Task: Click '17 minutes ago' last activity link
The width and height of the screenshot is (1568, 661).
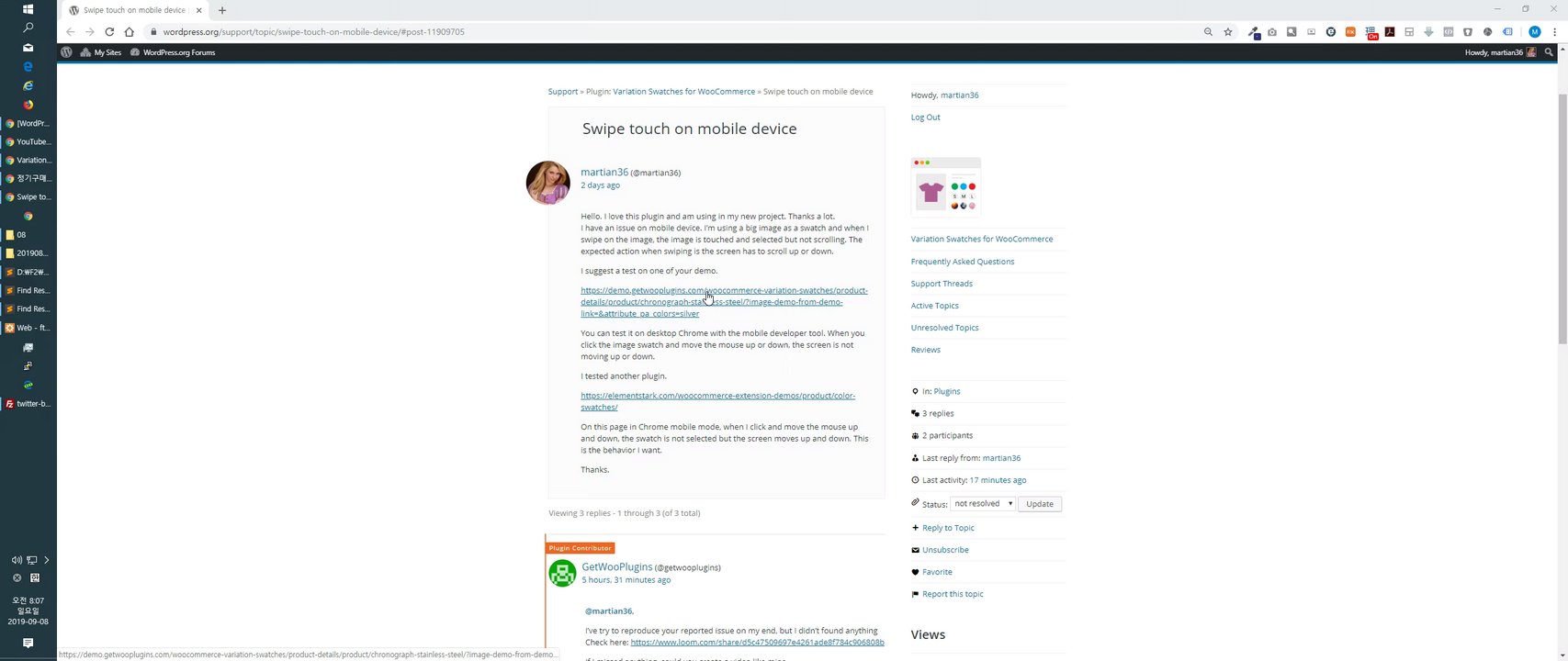Action: (x=998, y=480)
